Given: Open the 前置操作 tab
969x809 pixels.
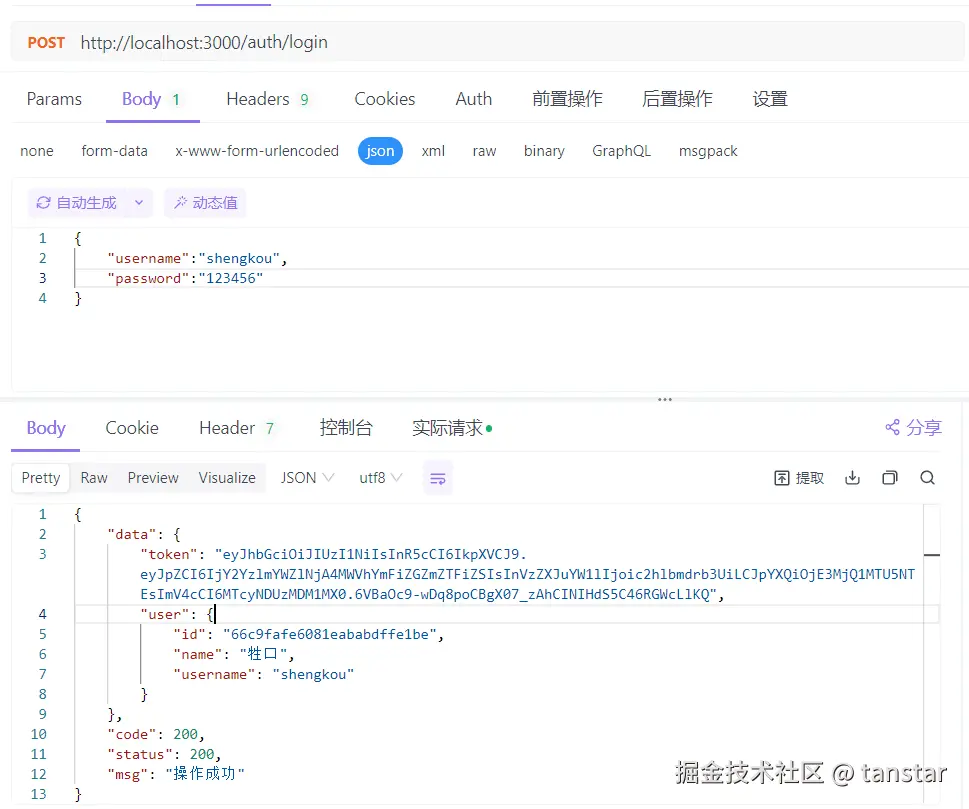Looking at the screenshot, I should (567, 99).
